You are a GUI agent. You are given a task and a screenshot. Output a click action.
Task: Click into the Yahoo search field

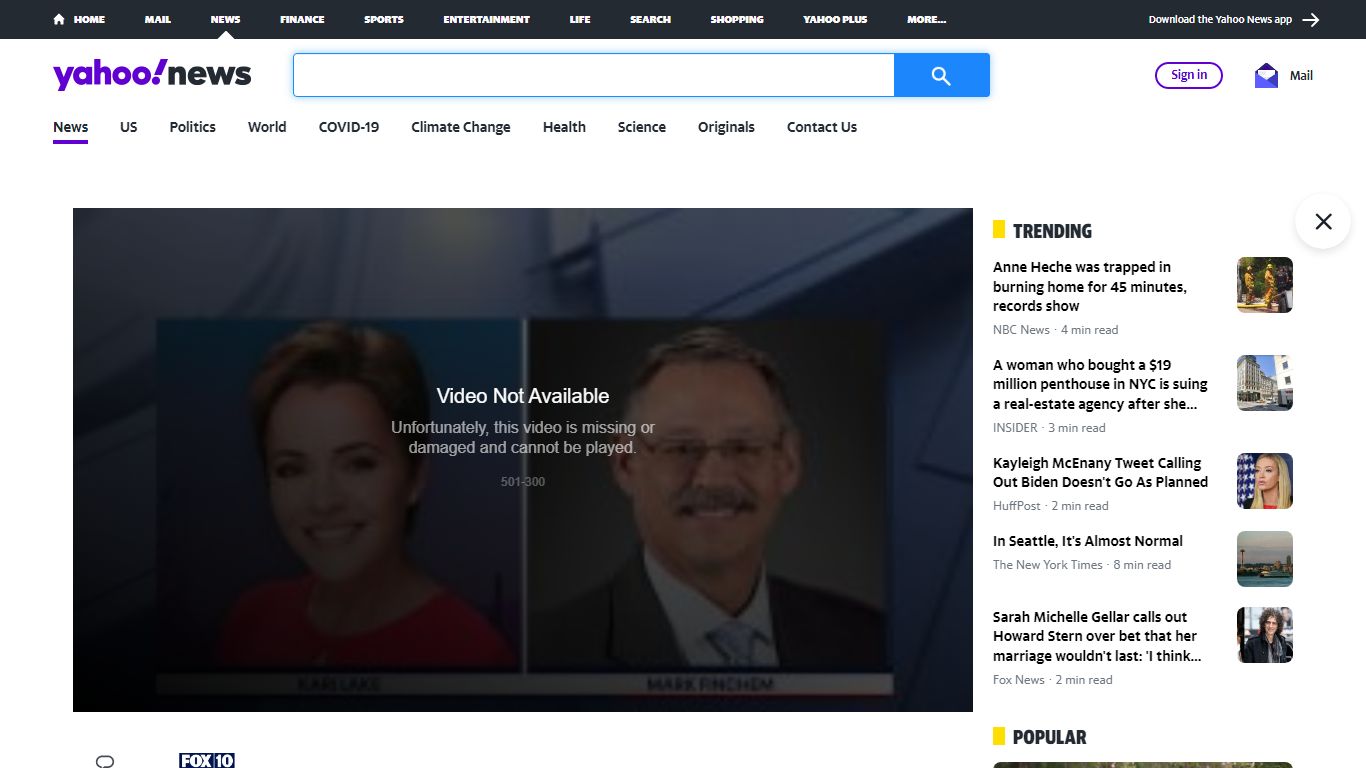[x=593, y=75]
